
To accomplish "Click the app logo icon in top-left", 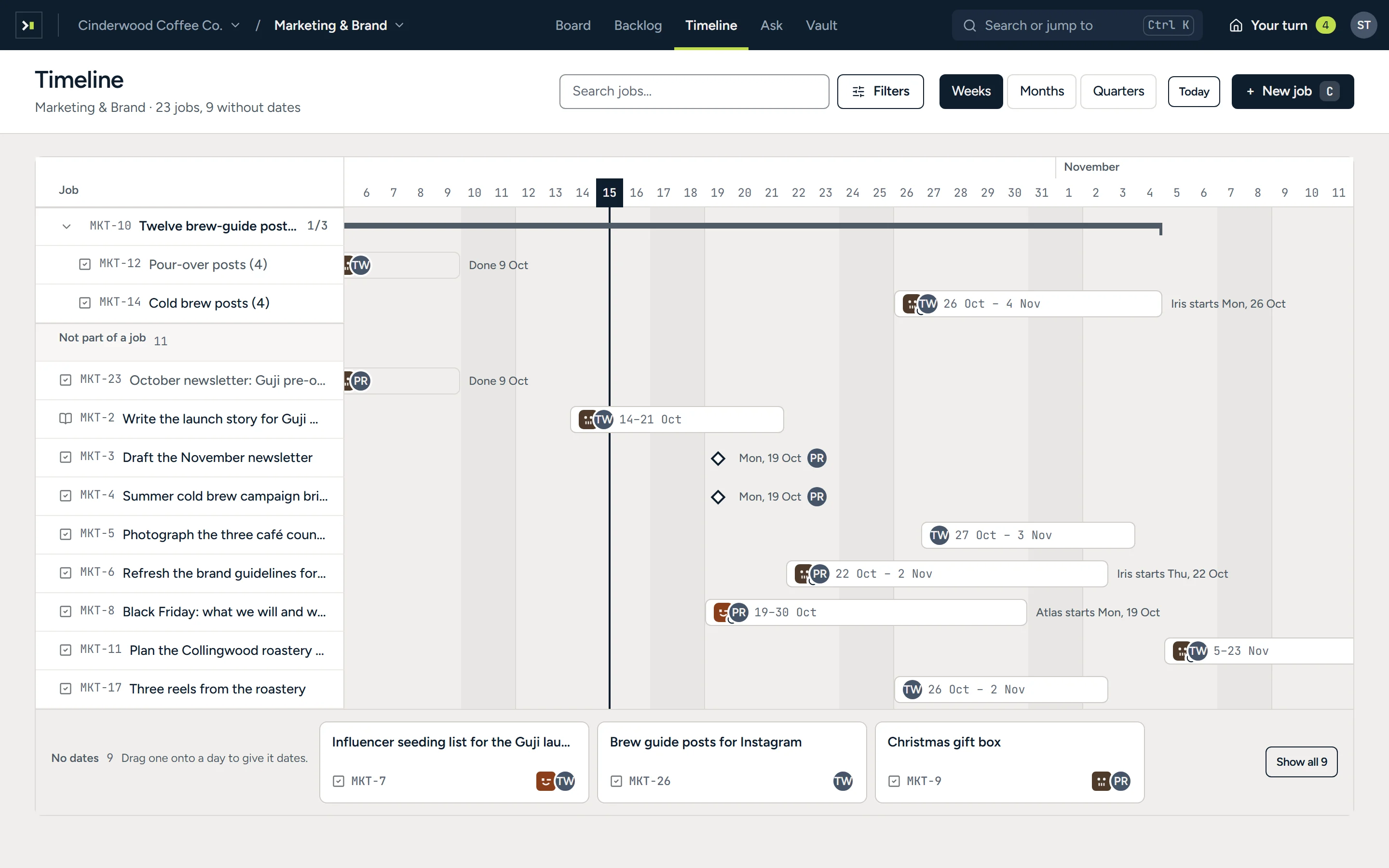I will click(29, 25).
